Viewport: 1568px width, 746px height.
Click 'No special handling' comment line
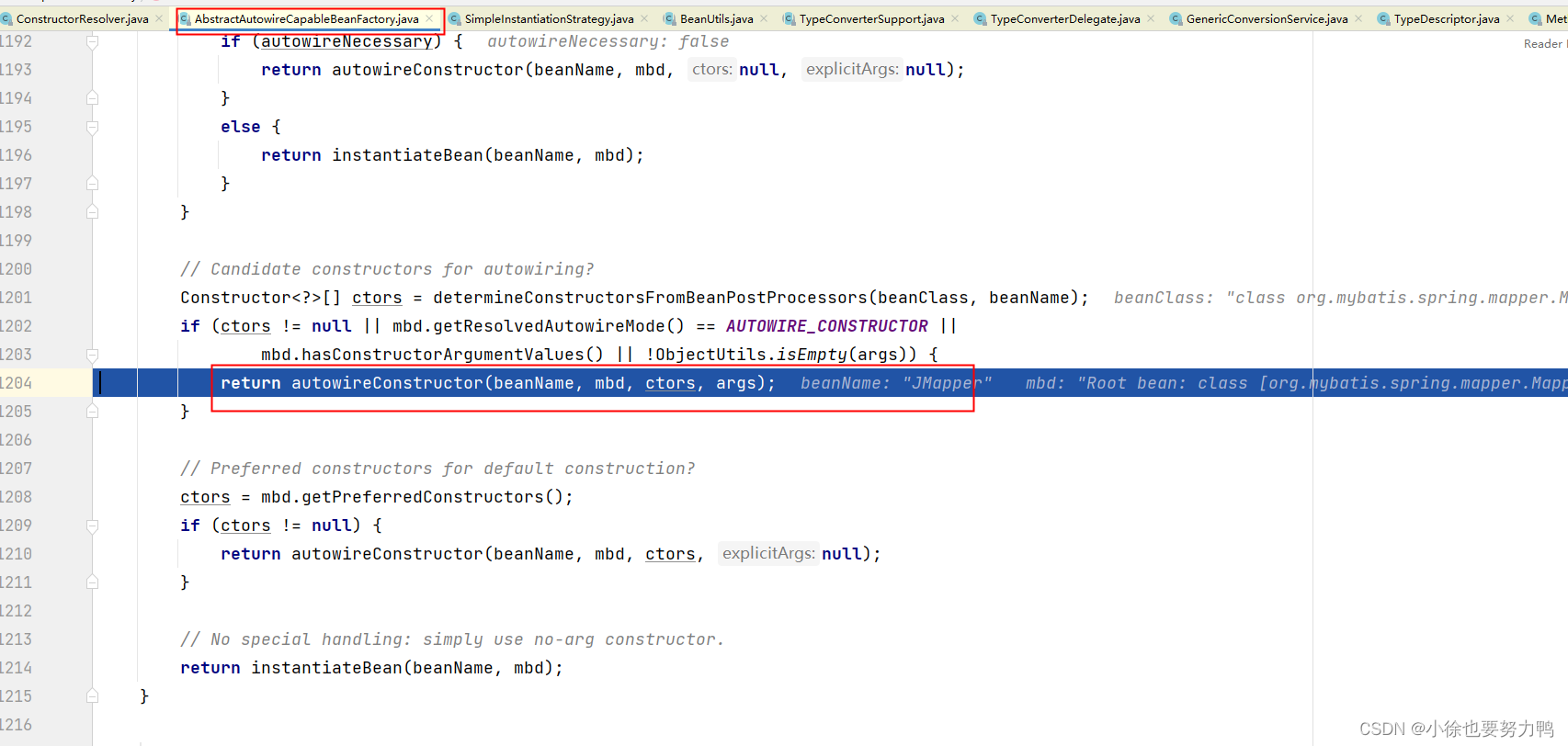point(452,639)
